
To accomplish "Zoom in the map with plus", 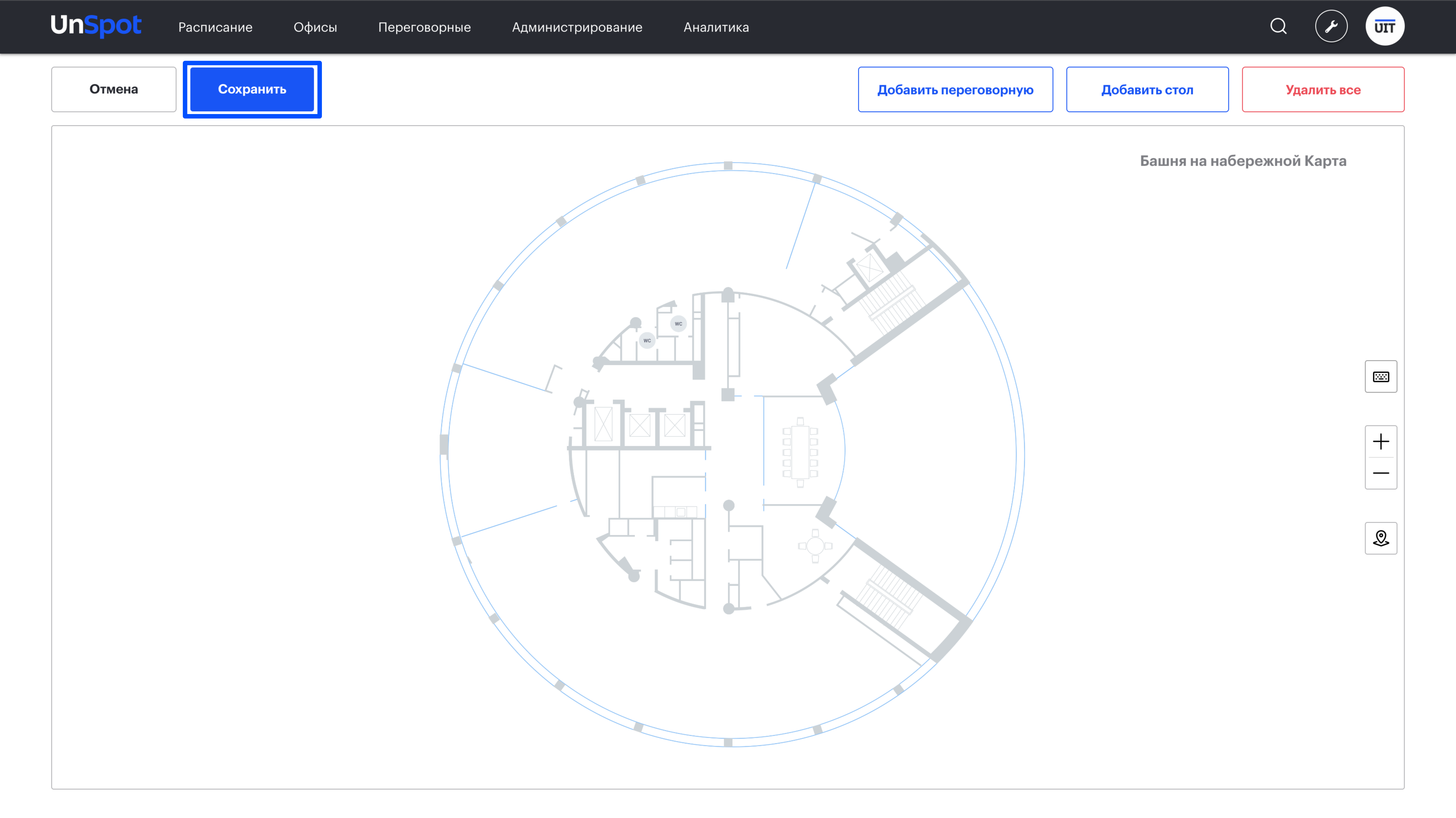I will click(1381, 442).
